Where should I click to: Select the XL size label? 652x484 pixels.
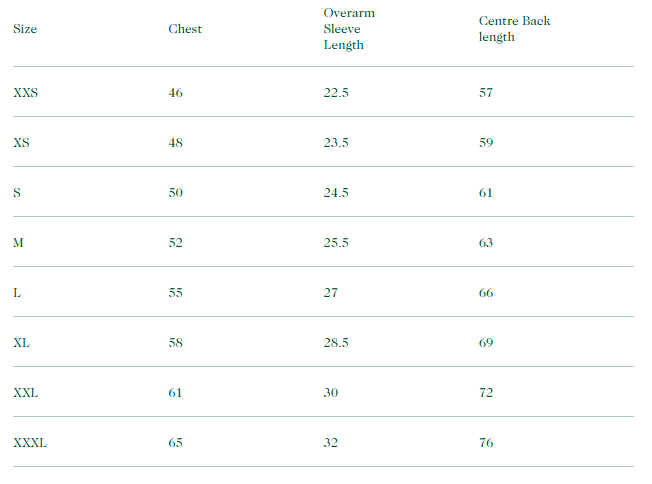[21, 343]
